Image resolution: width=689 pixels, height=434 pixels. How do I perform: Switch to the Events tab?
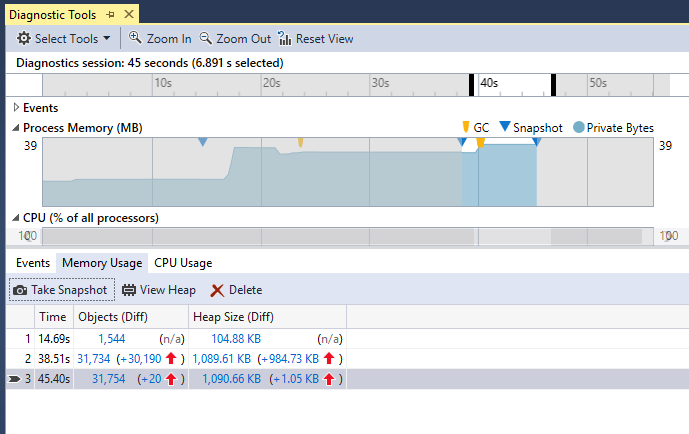(33, 263)
